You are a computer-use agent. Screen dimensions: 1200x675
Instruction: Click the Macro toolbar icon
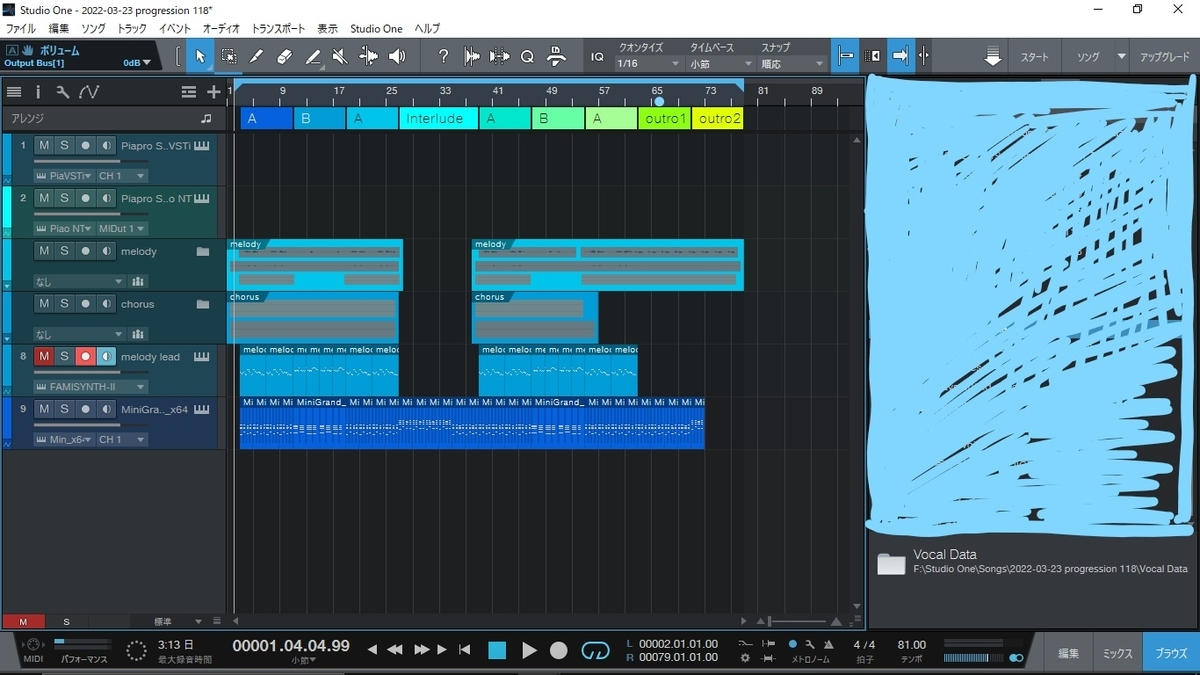[x=557, y=57]
